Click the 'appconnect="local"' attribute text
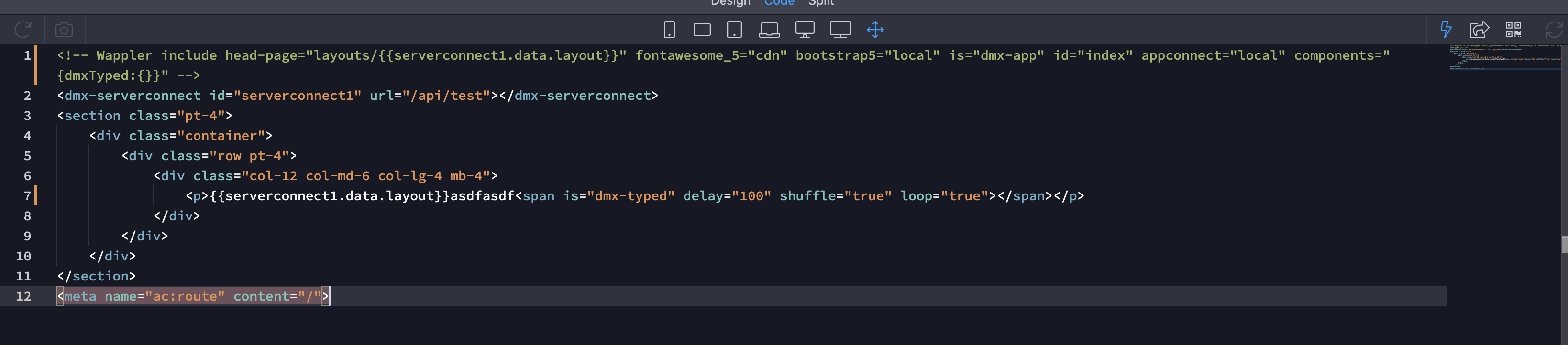This screenshot has width=1568, height=345. (1213, 55)
